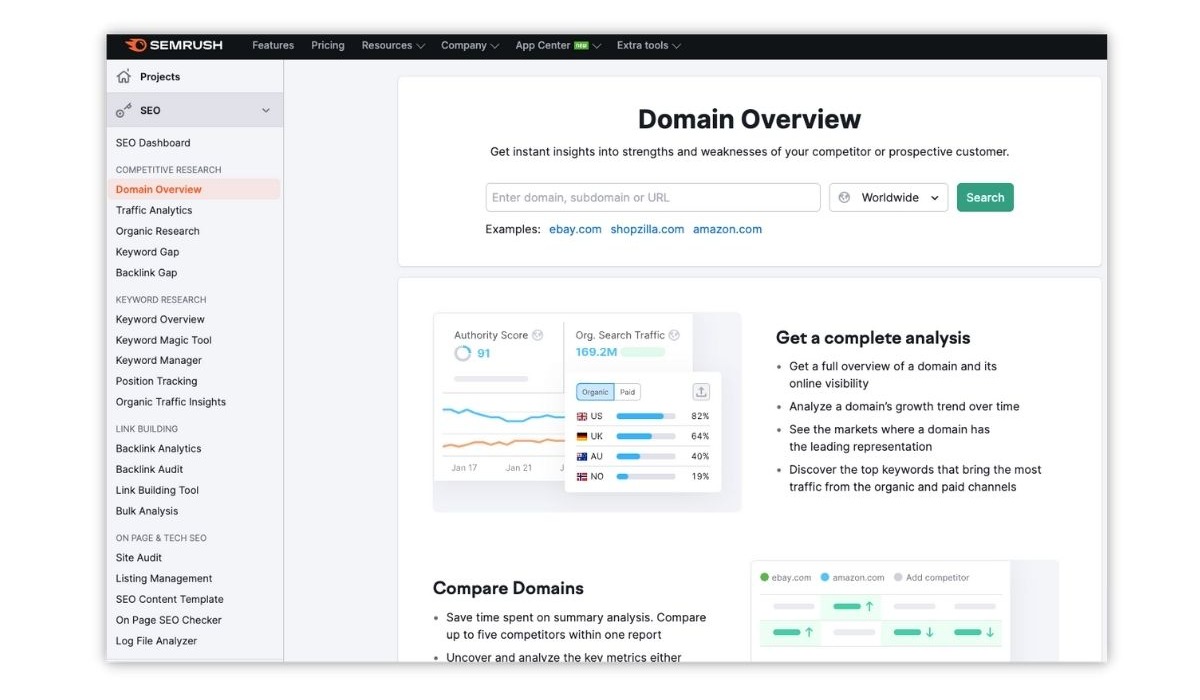
Task: Click the domain, subdomain or URL input
Action: tap(653, 197)
